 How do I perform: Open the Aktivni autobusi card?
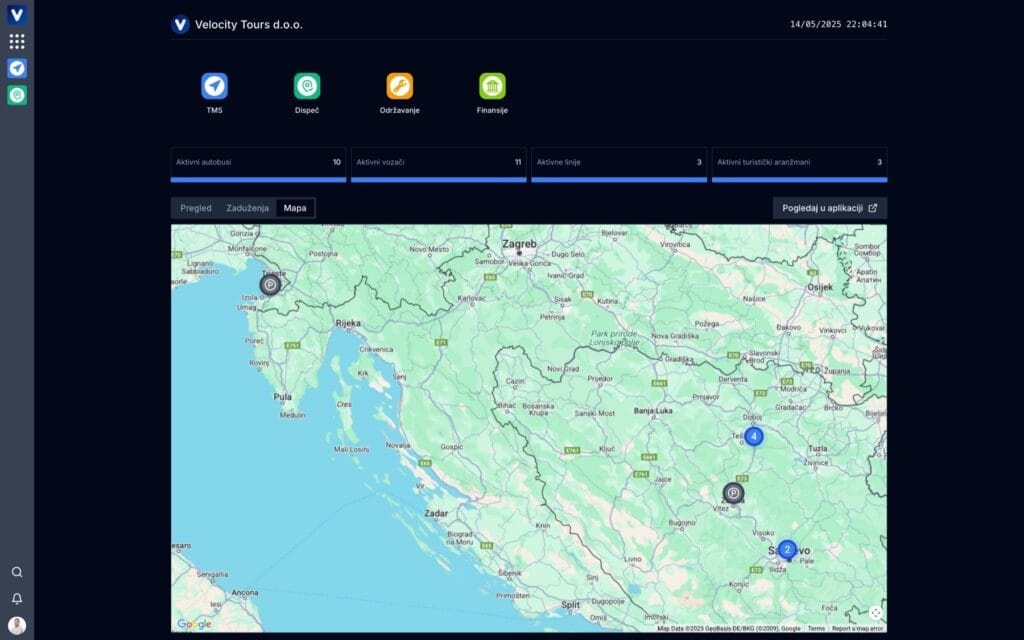tap(259, 165)
